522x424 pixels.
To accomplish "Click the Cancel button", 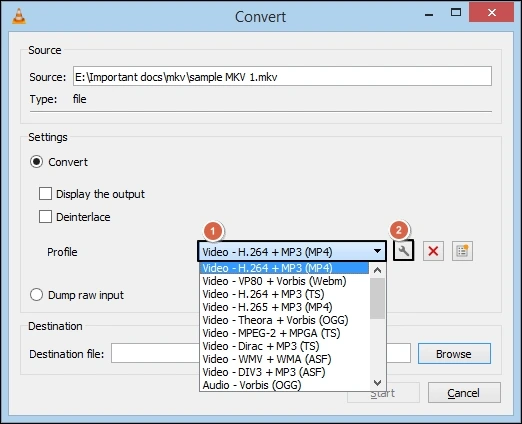I will coord(464,393).
